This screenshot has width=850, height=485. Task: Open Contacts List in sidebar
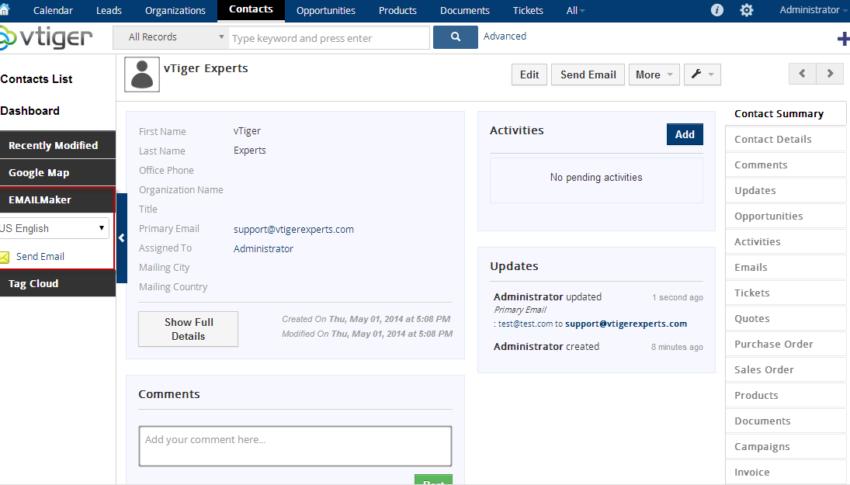(x=36, y=79)
